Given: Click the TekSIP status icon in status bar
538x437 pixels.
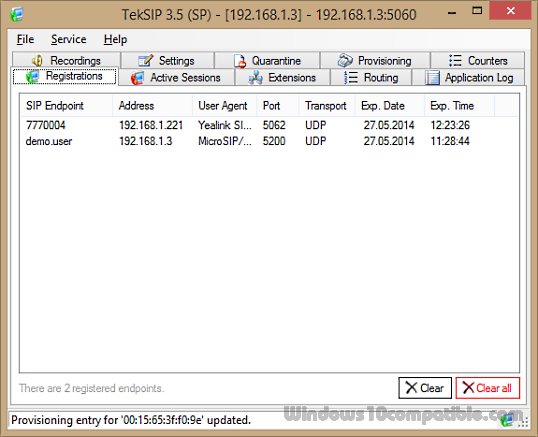Looking at the screenshot, I should tap(507, 420).
